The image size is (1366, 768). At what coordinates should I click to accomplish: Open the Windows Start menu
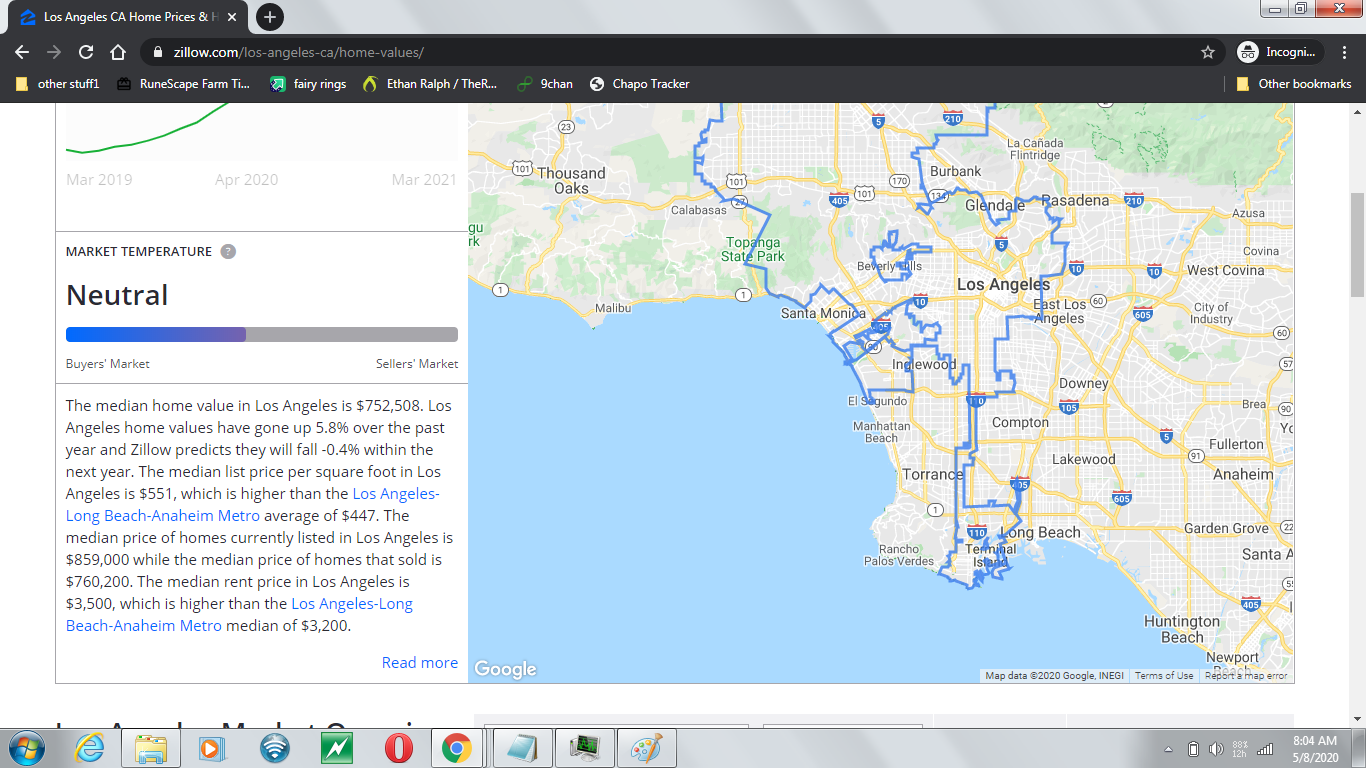click(x=27, y=748)
